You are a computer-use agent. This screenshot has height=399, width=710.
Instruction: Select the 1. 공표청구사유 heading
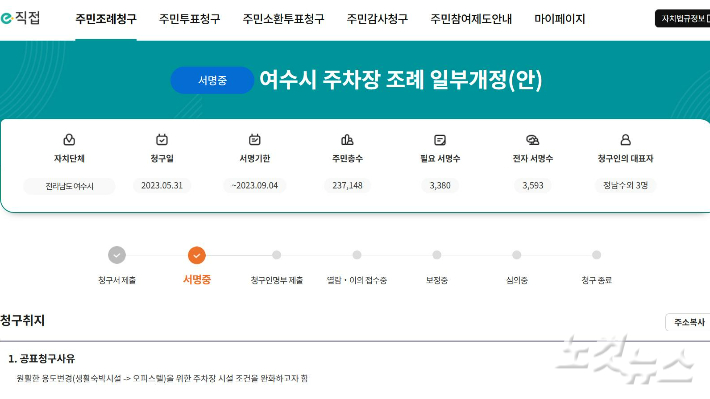[42, 359]
